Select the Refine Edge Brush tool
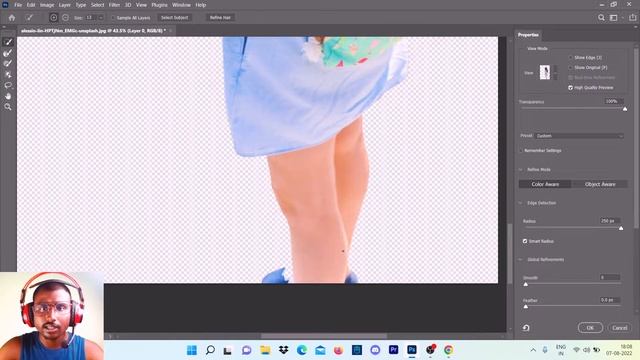640x360 pixels. click(8, 53)
